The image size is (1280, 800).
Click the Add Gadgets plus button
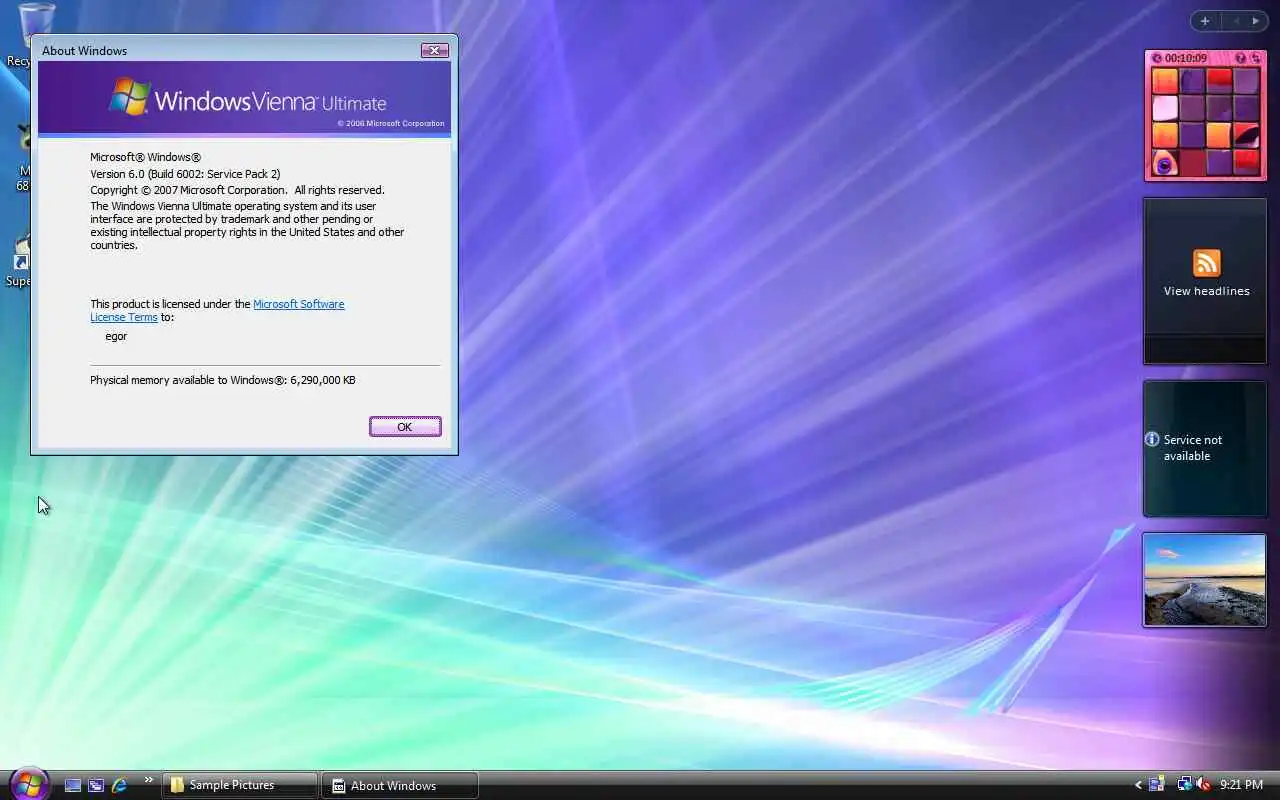(x=1205, y=21)
